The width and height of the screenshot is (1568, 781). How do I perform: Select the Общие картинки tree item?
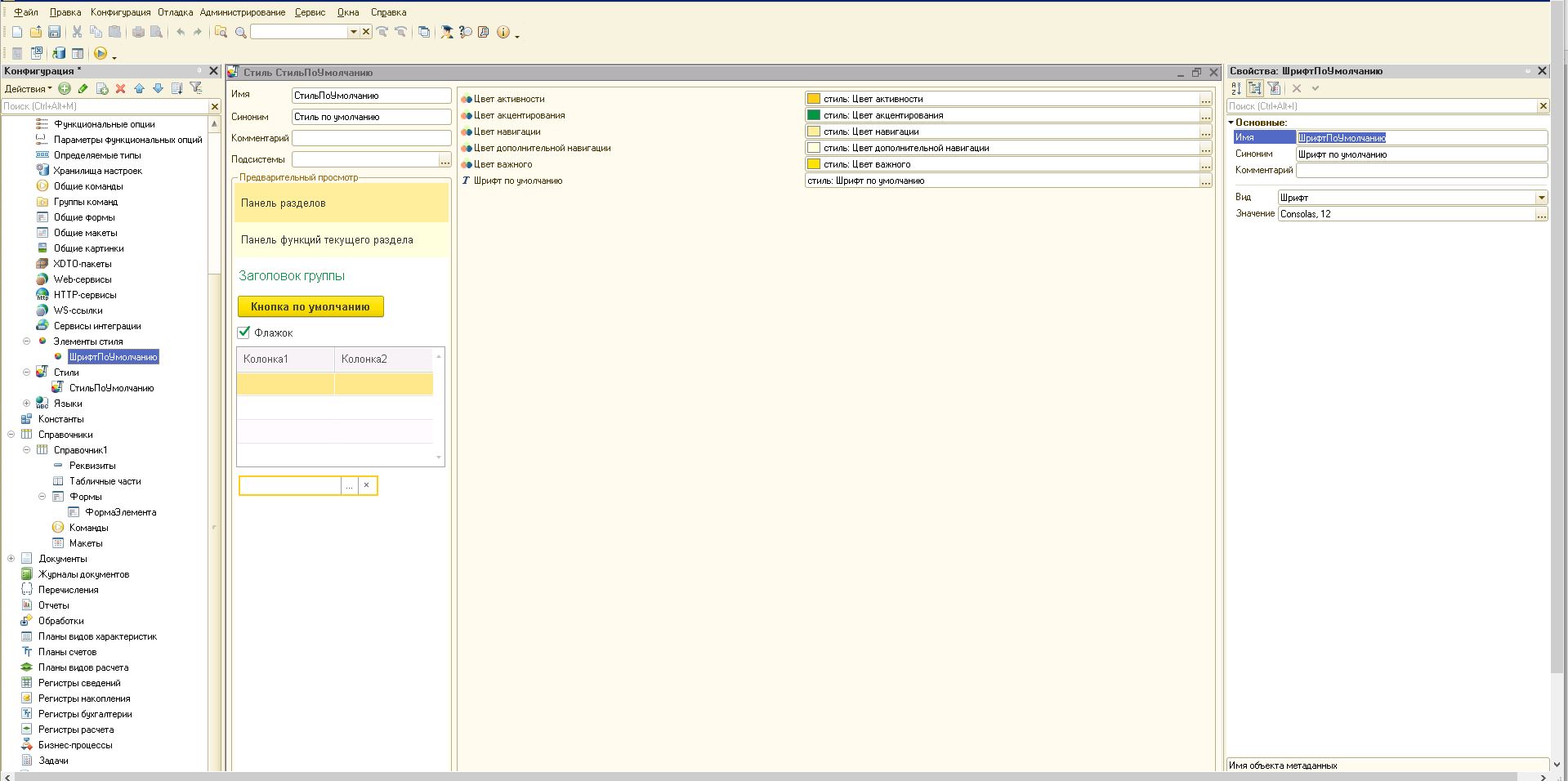click(x=88, y=248)
